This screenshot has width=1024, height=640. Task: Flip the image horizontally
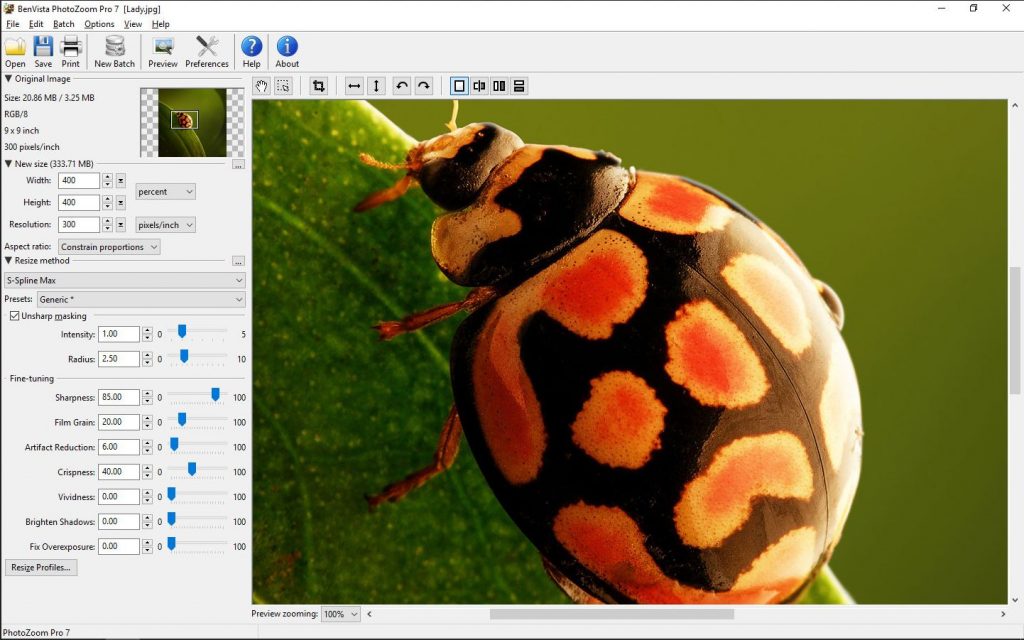(x=354, y=86)
